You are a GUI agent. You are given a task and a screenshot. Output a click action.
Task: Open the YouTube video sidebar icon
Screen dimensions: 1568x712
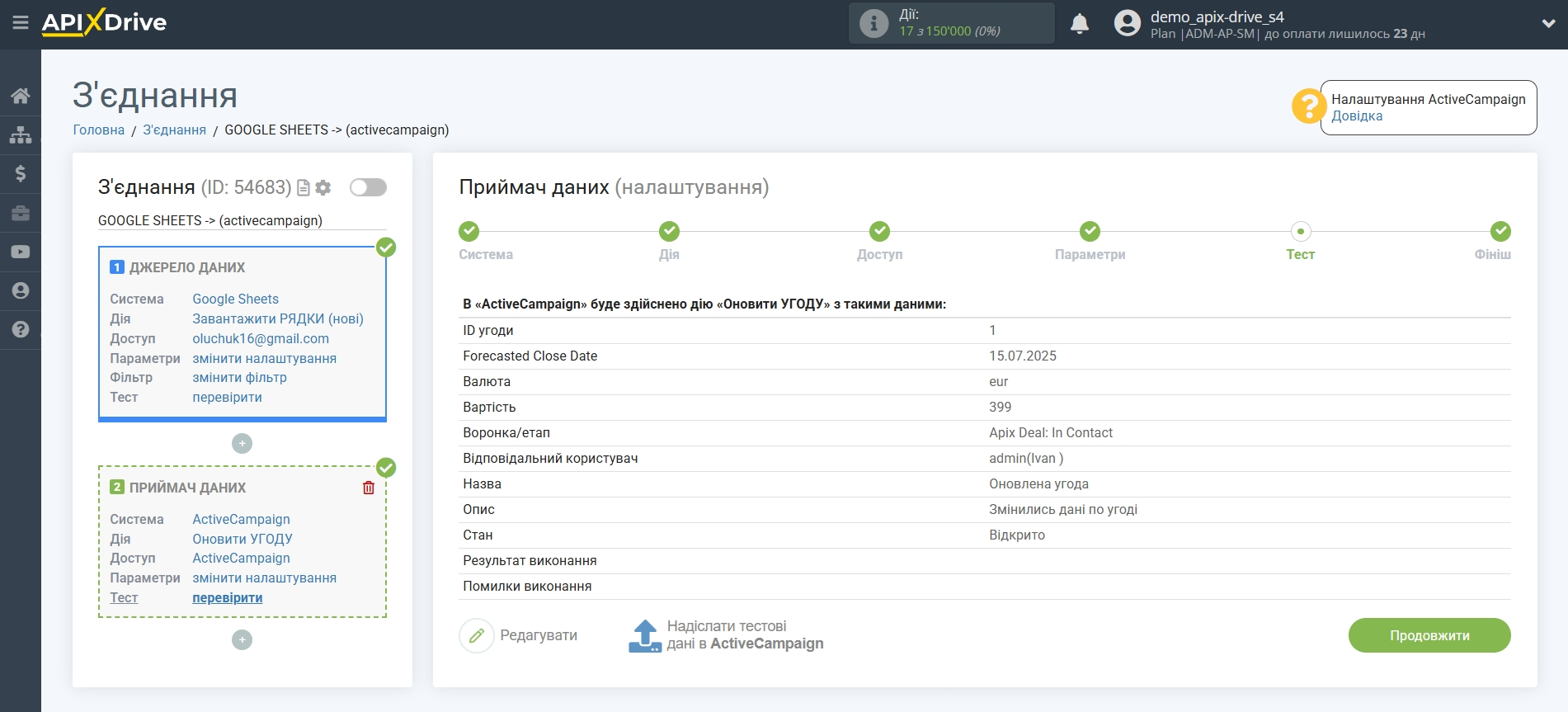[21, 252]
